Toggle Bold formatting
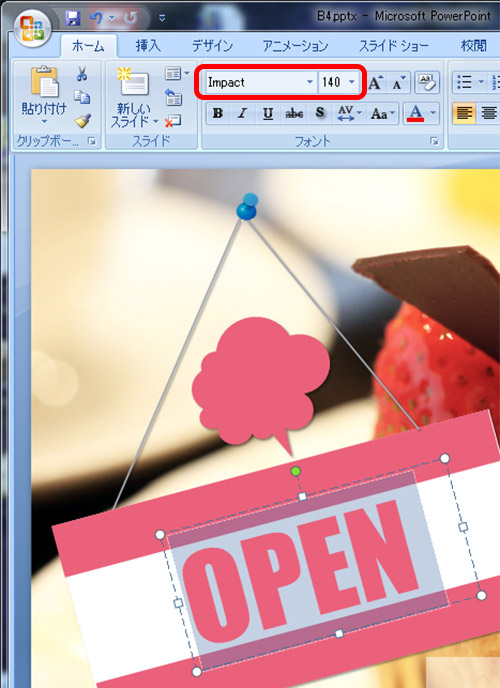Viewport: 500px width, 688px height. [218, 114]
